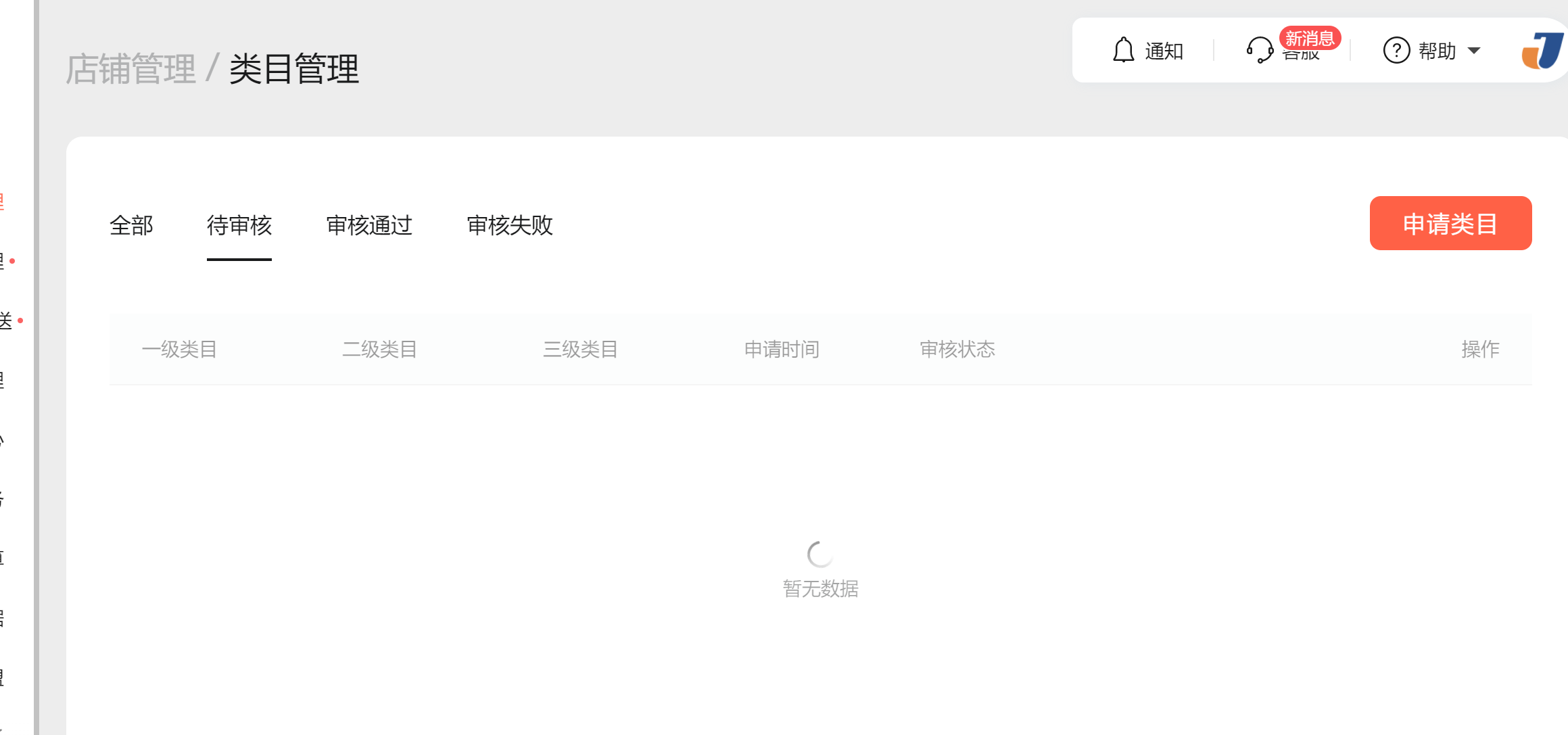Open the user avatar logo
The image size is (1568, 735).
[x=1543, y=50]
